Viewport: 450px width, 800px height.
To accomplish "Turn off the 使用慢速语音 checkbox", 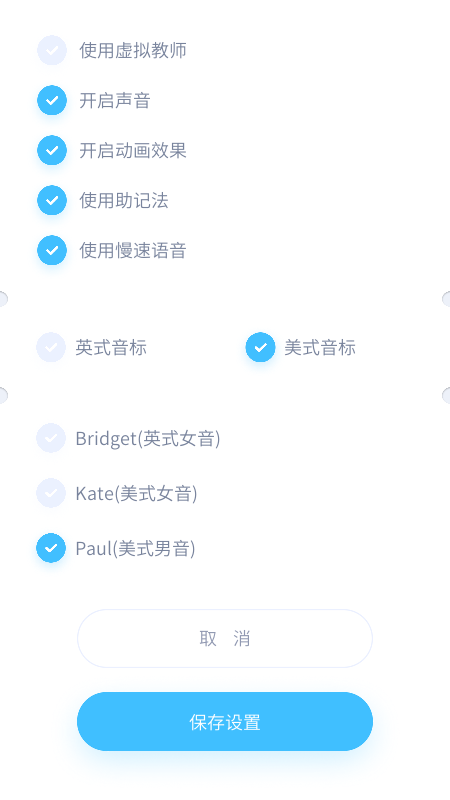I will pyautogui.click(x=52, y=250).
